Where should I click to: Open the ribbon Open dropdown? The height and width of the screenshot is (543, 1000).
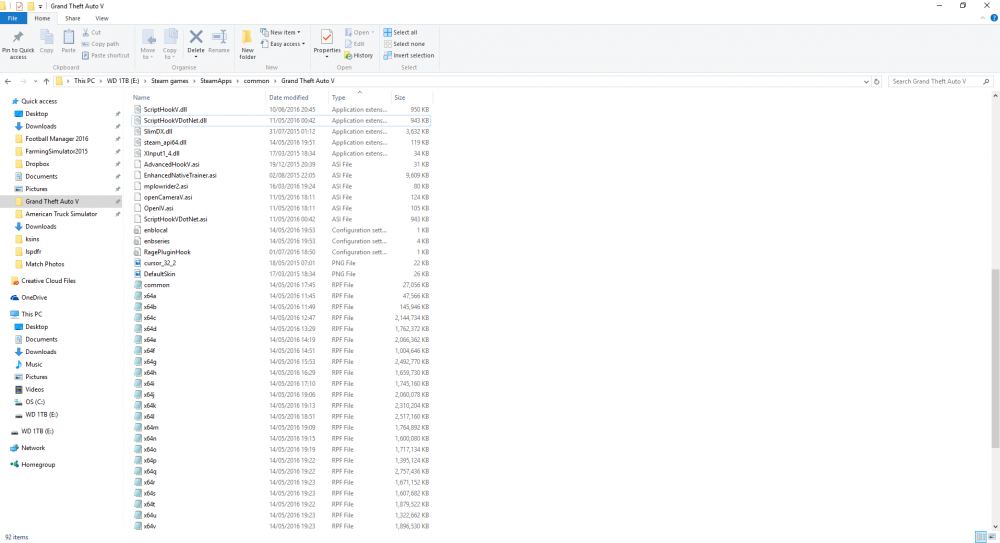coord(360,33)
